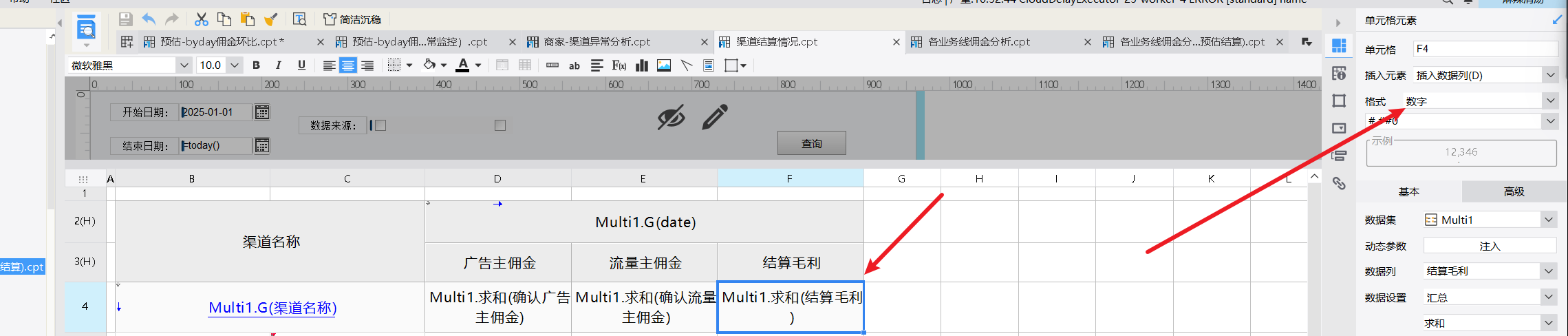Toggle underline formatting

tap(301, 65)
